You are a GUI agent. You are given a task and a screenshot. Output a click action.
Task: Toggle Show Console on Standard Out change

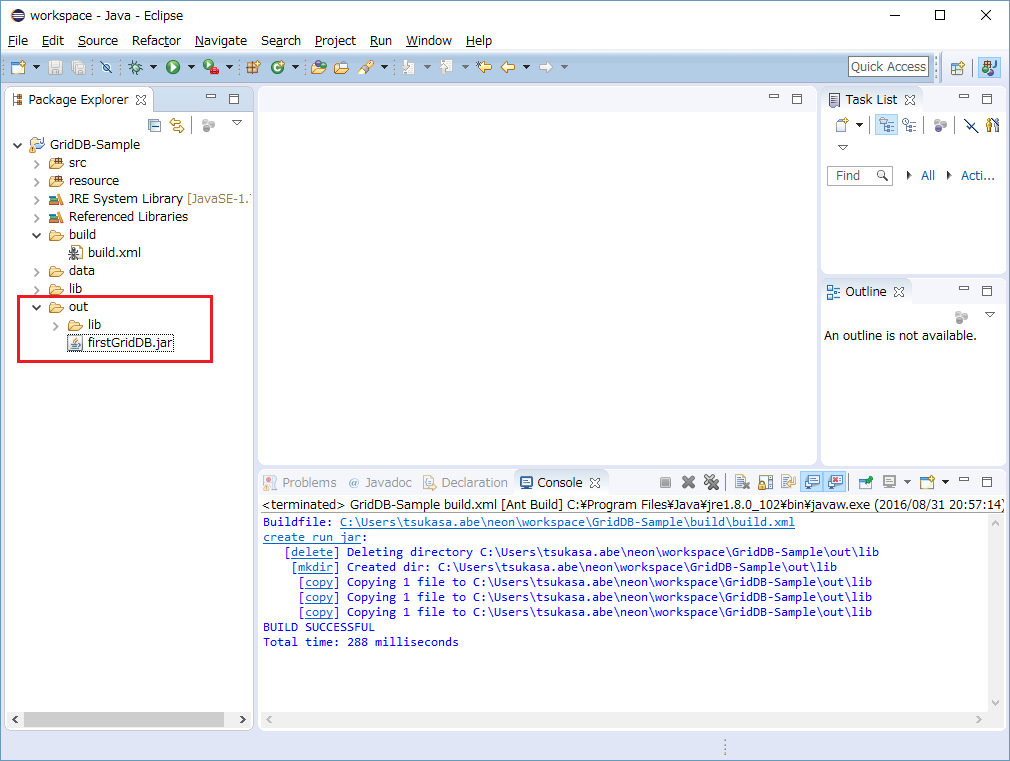tap(812, 482)
